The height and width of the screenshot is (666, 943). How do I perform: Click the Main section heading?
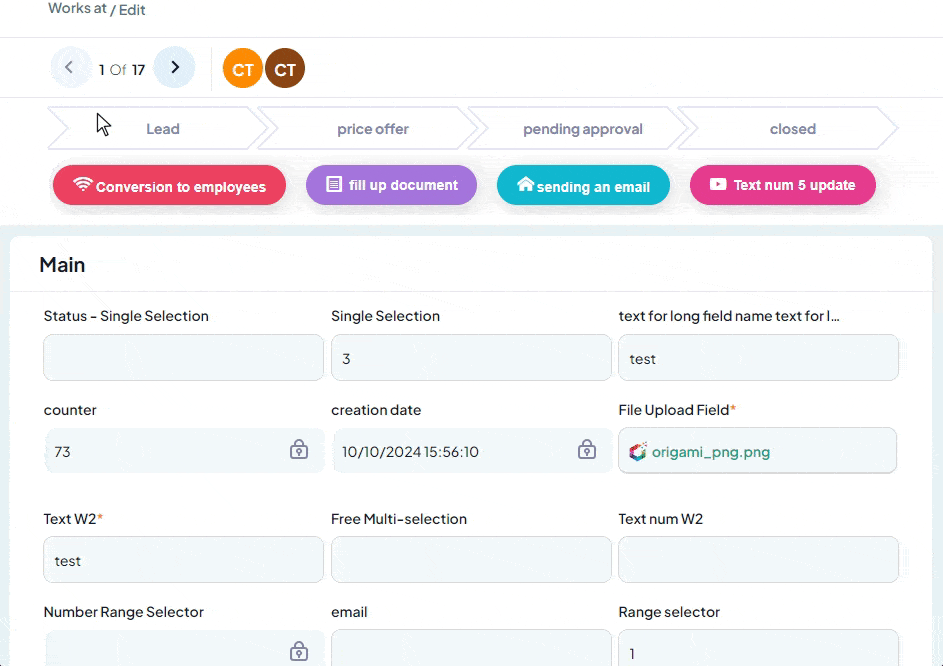tap(62, 265)
